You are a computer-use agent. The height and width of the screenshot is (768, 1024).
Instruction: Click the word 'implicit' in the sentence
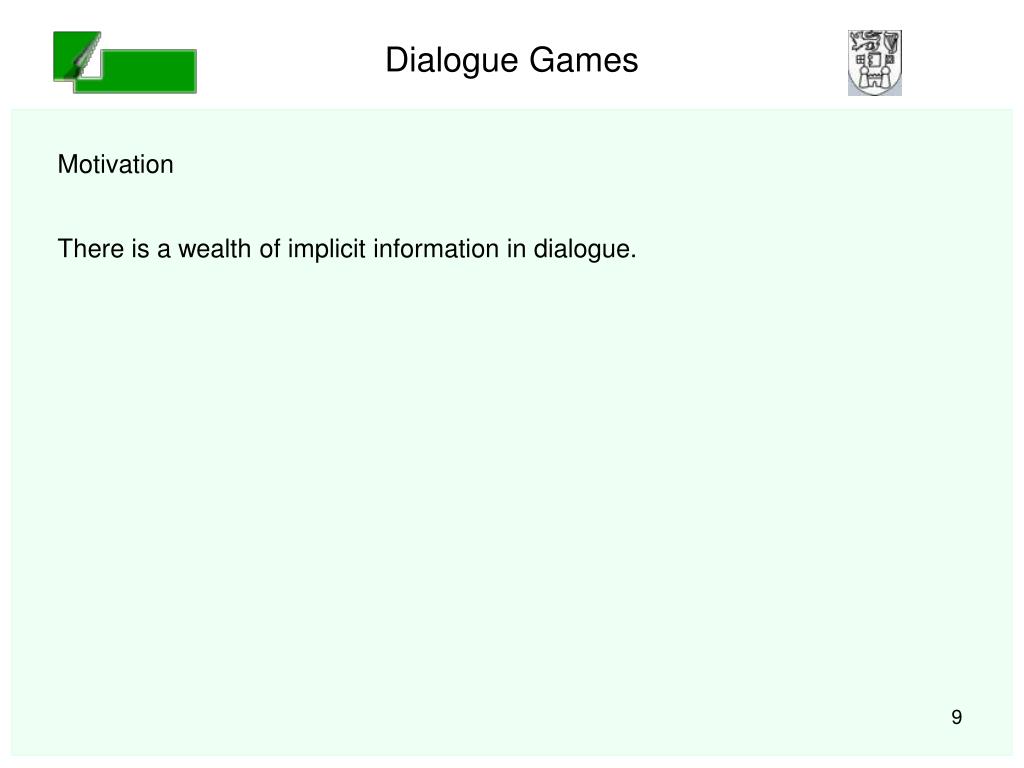[x=327, y=249]
